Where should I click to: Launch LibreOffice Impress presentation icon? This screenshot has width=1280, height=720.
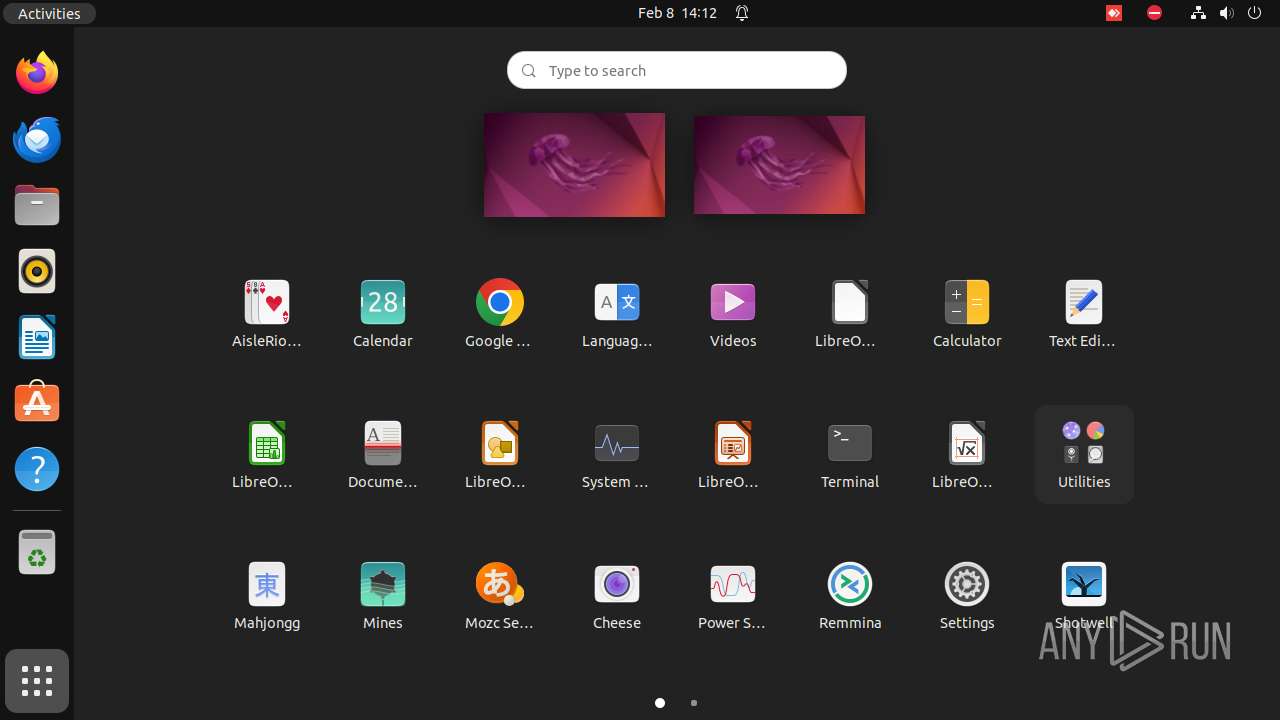point(733,455)
